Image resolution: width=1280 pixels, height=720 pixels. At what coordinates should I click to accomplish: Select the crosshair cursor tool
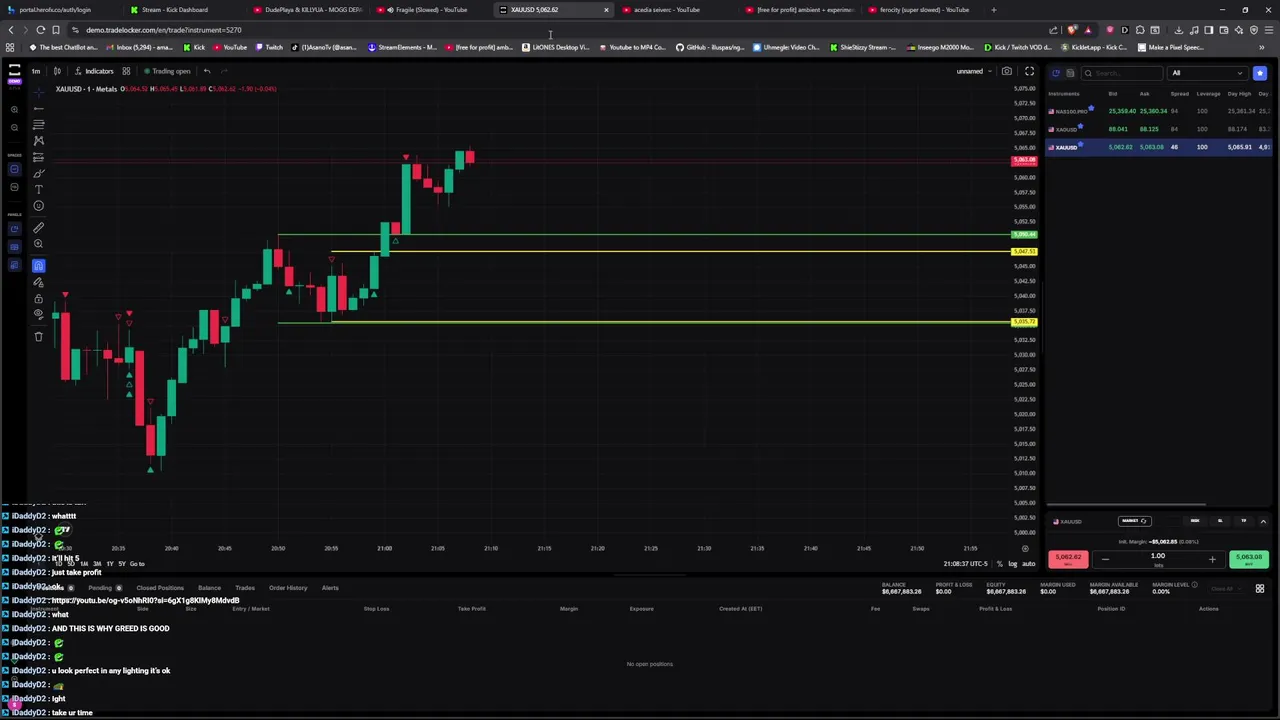click(38, 92)
